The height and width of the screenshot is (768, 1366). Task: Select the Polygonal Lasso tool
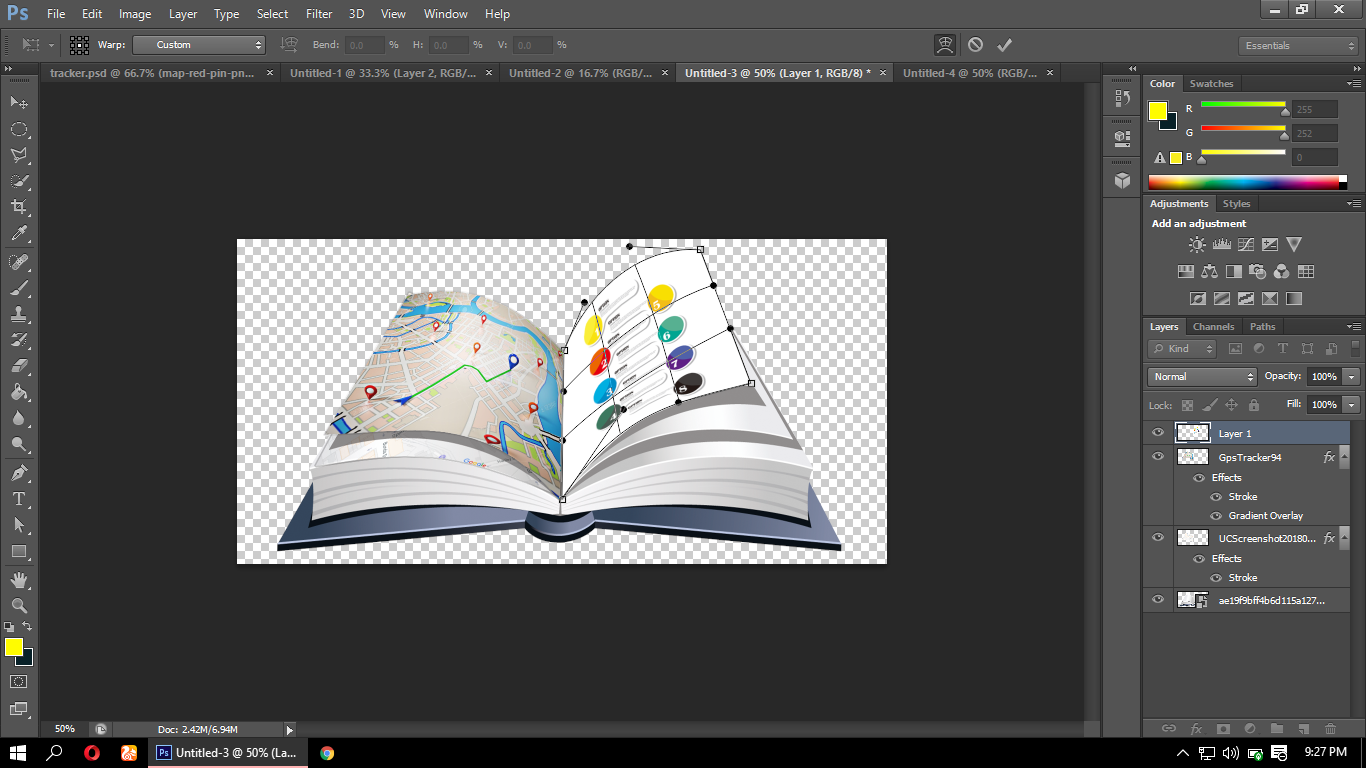pyautogui.click(x=19, y=155)
